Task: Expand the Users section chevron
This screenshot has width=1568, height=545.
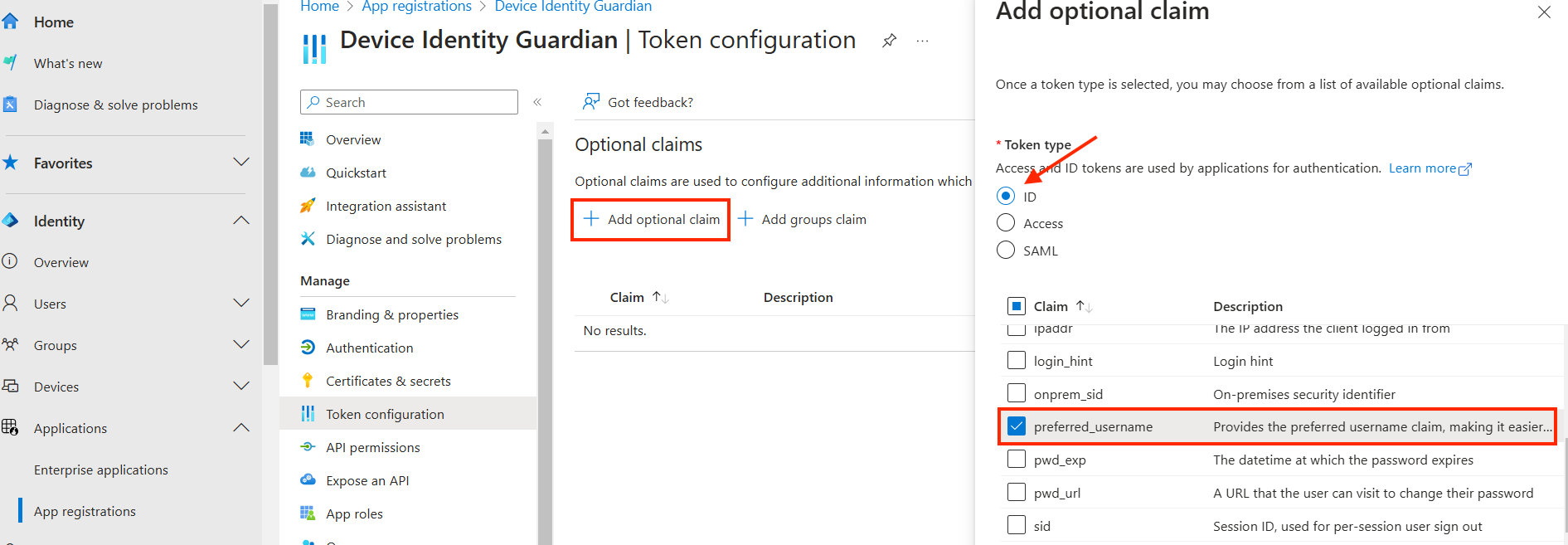Action: click(241, 304)
